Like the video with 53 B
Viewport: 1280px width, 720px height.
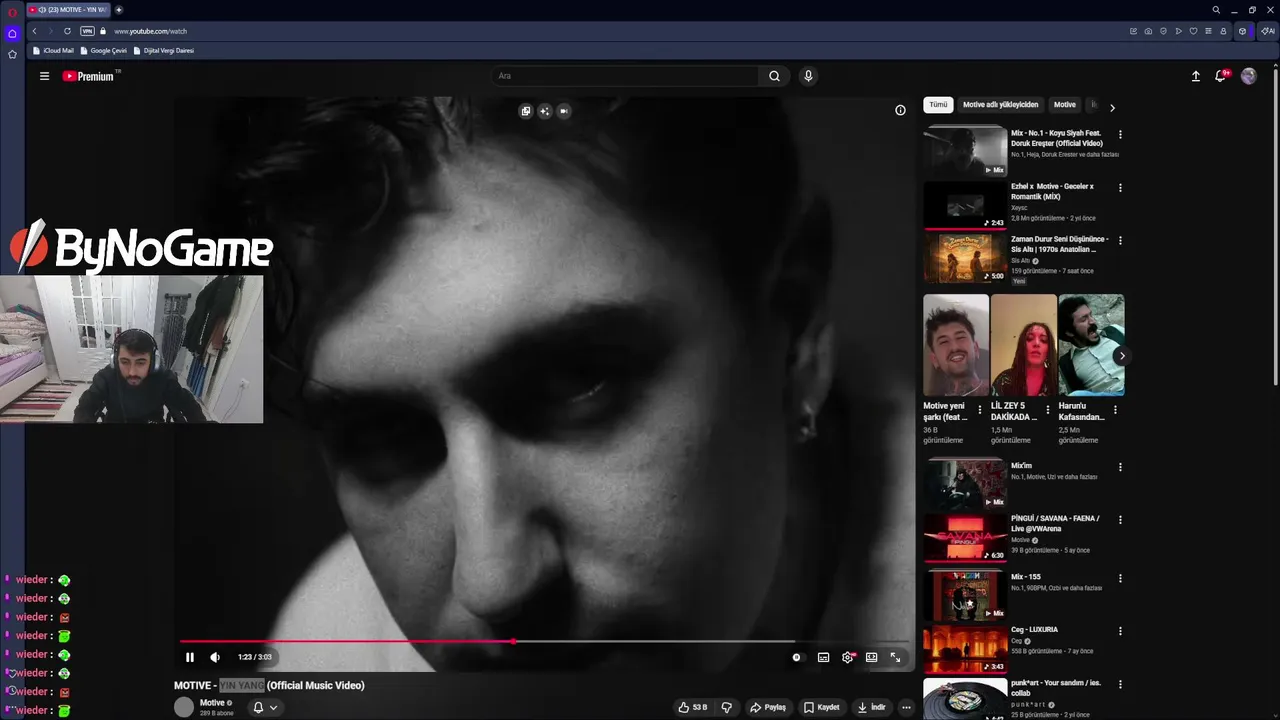(693, 707)
